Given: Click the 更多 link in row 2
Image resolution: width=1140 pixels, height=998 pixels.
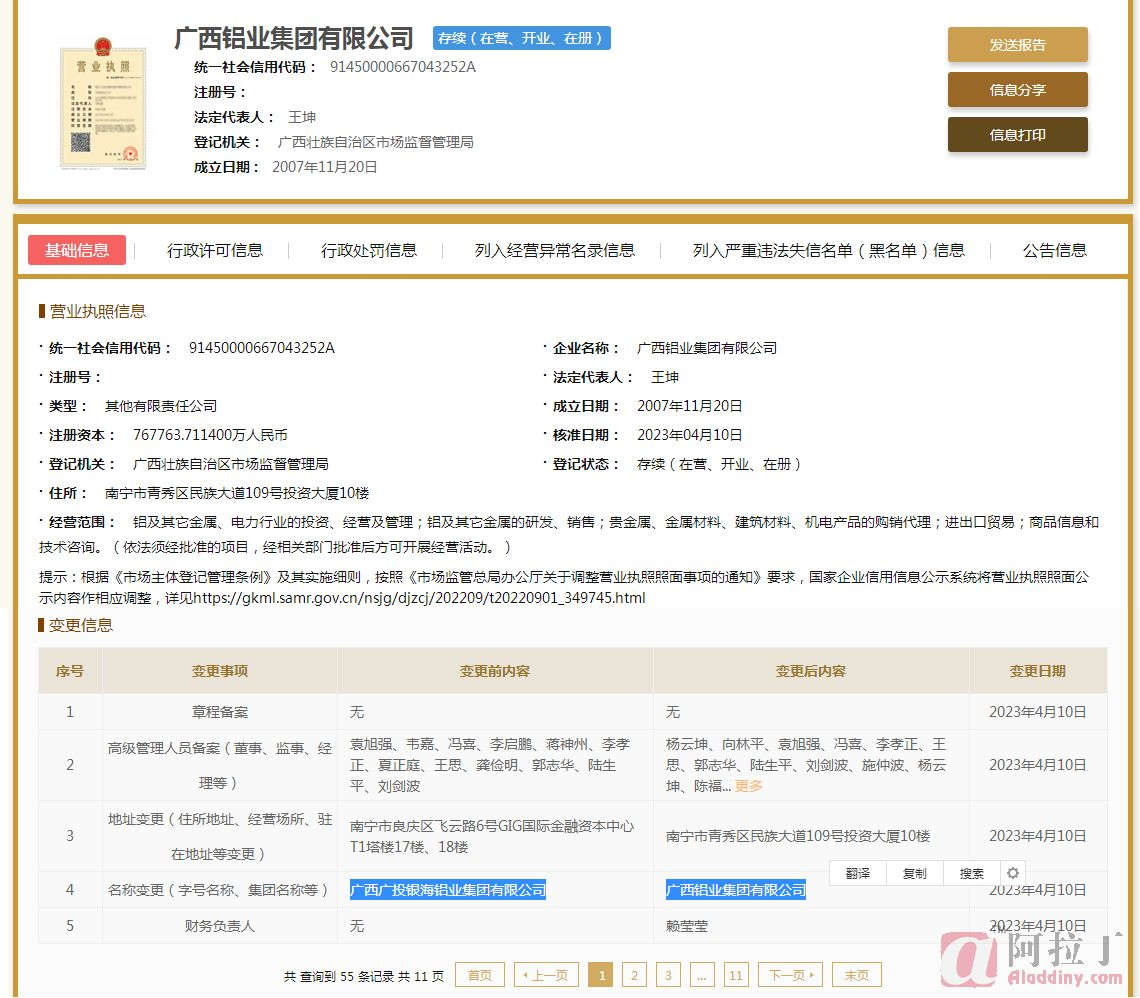Looking at the screenshot, I should click(748, 786).
